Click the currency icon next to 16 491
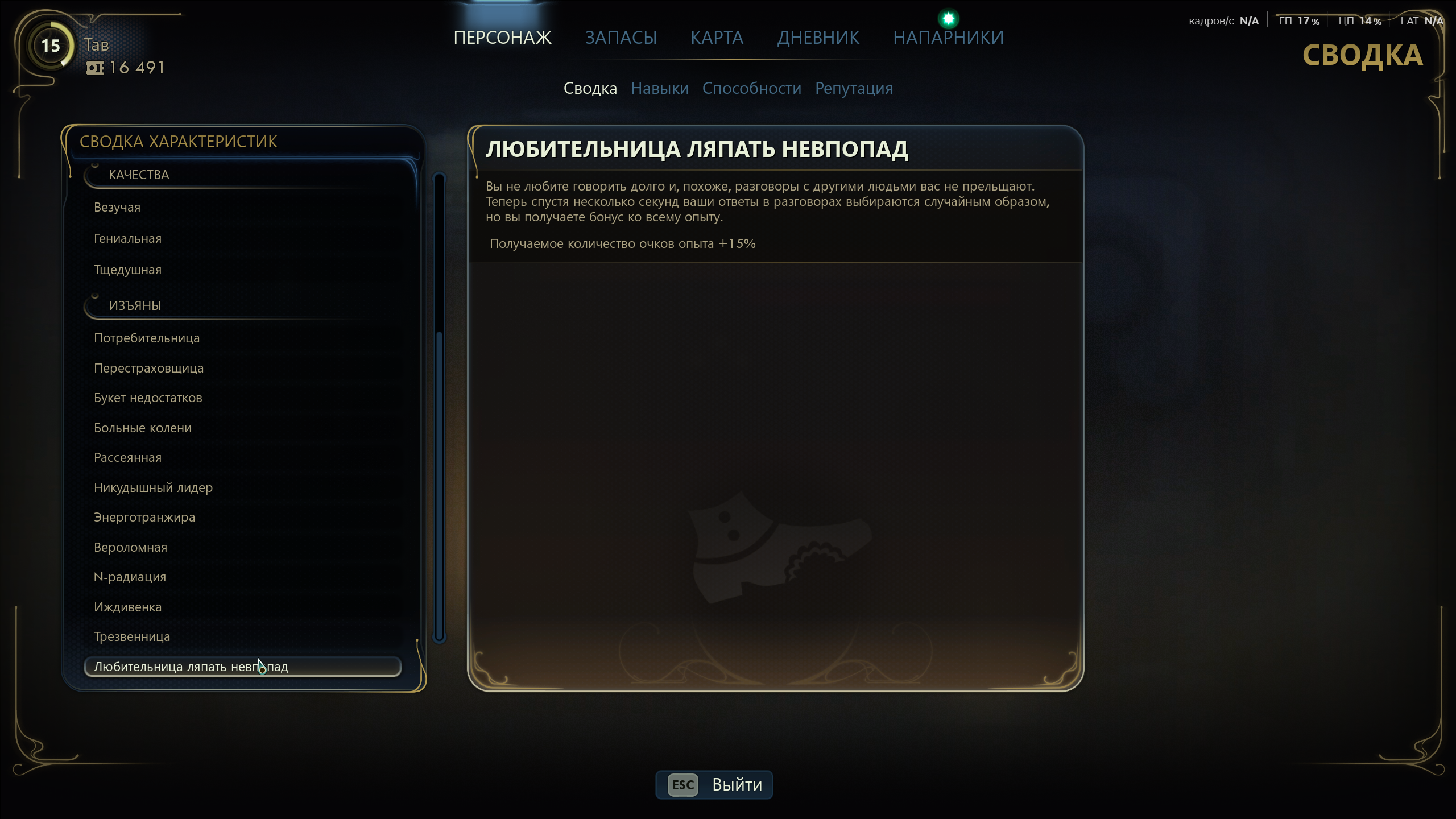 94,68
